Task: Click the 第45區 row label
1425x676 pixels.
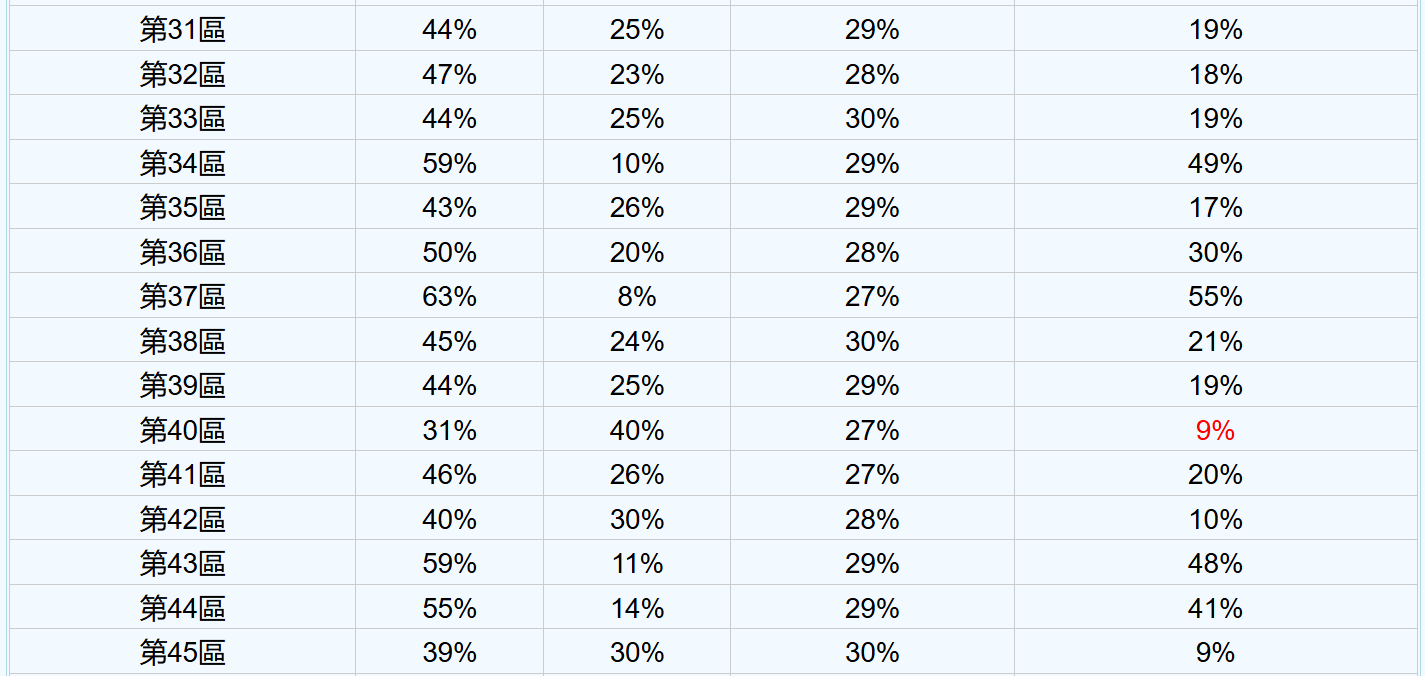Action: click(x=182, y=653)
